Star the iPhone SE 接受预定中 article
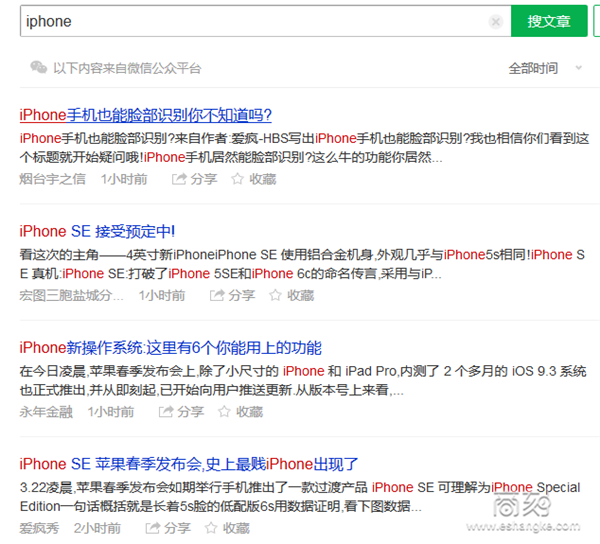The width and height of the screenshot is (600, 544). click(292, 295)
